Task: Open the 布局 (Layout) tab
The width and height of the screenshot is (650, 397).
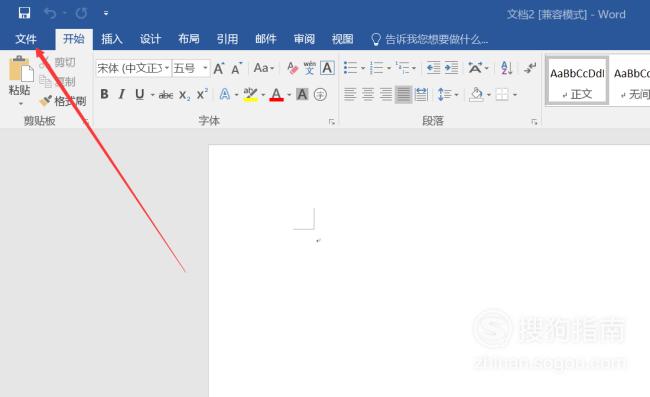Action: pos(189,39)
